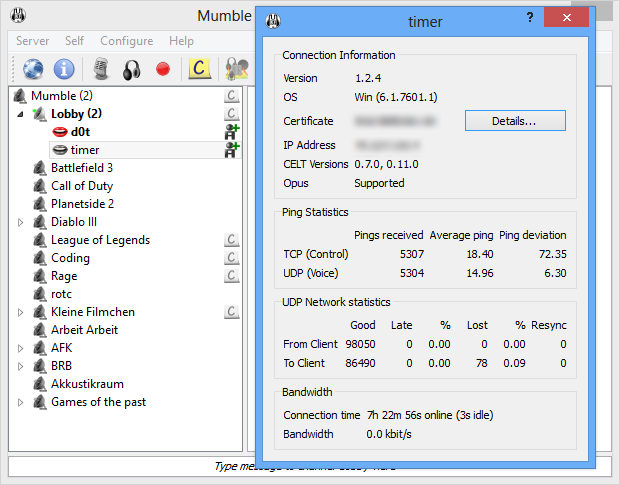Click the 'Win (6.1.7601.1)' OS value
Screen dimensions: 620x485
(x=396, y=97)
